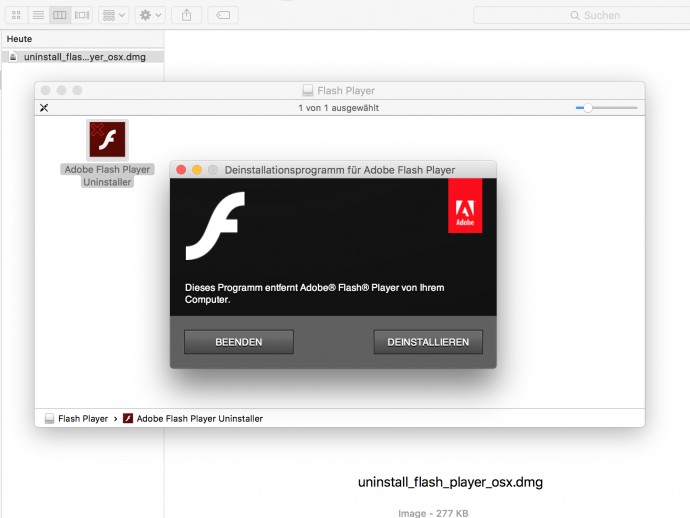
Task: Click Adobe Flash Player Uninstaller in path bar
Action: point(193,419)
